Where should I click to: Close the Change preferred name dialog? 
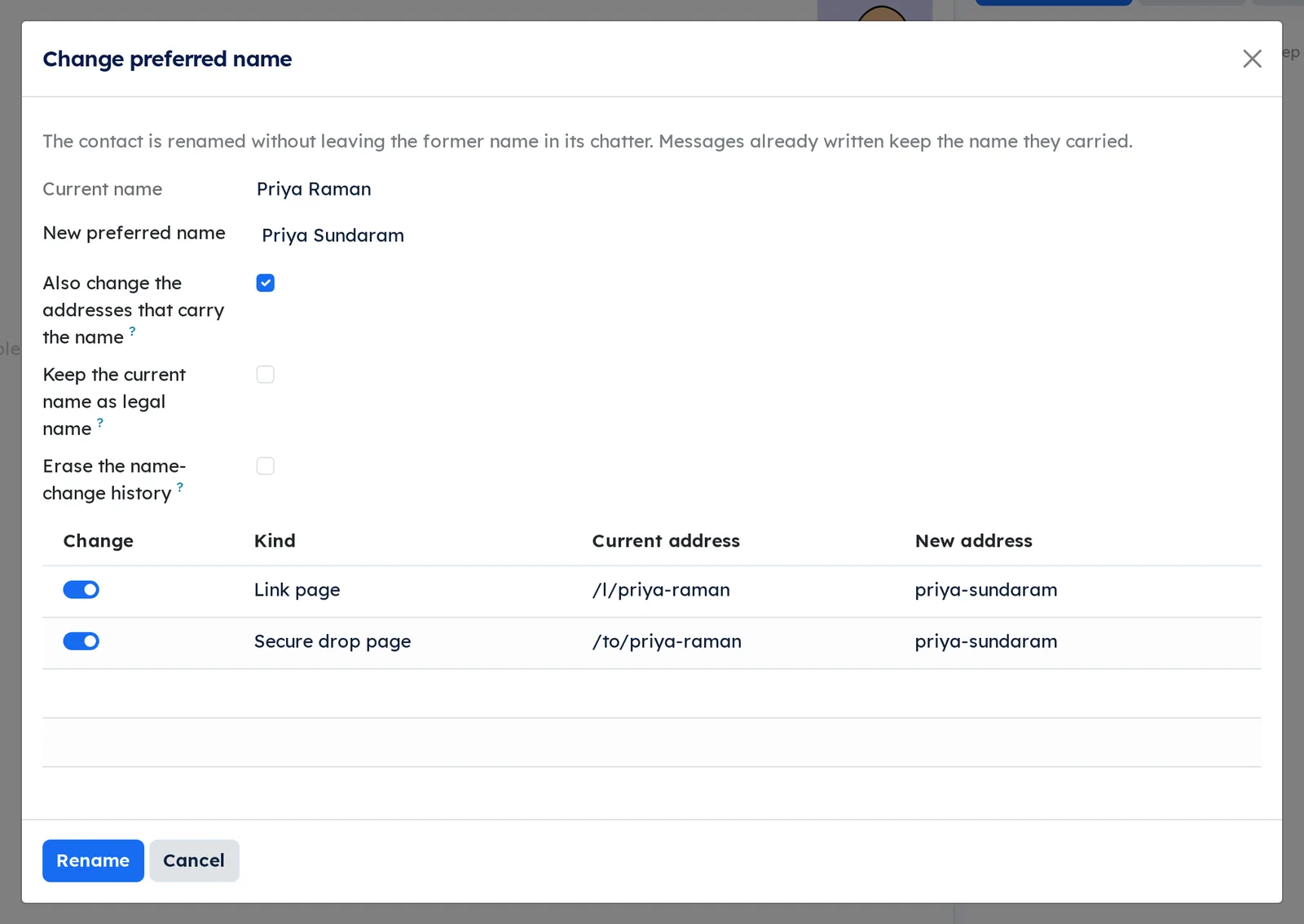(1252, 59)
